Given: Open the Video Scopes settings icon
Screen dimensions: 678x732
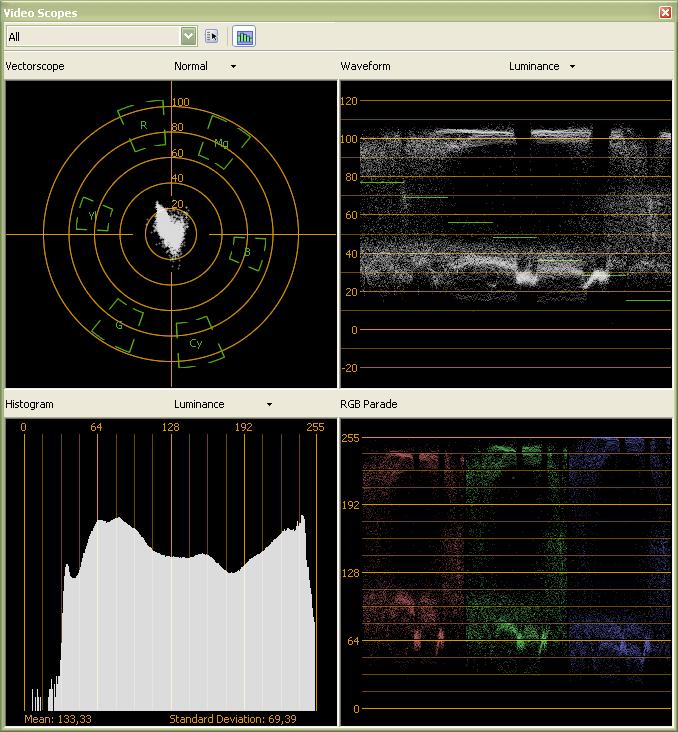Looking at the screenshot, I should tap(211, 36).
